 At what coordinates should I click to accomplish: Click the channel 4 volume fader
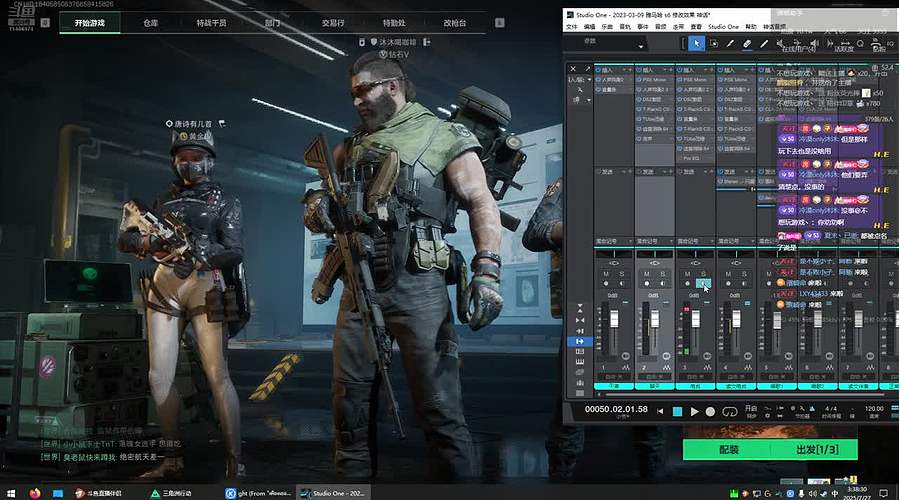tap(736, 319)
